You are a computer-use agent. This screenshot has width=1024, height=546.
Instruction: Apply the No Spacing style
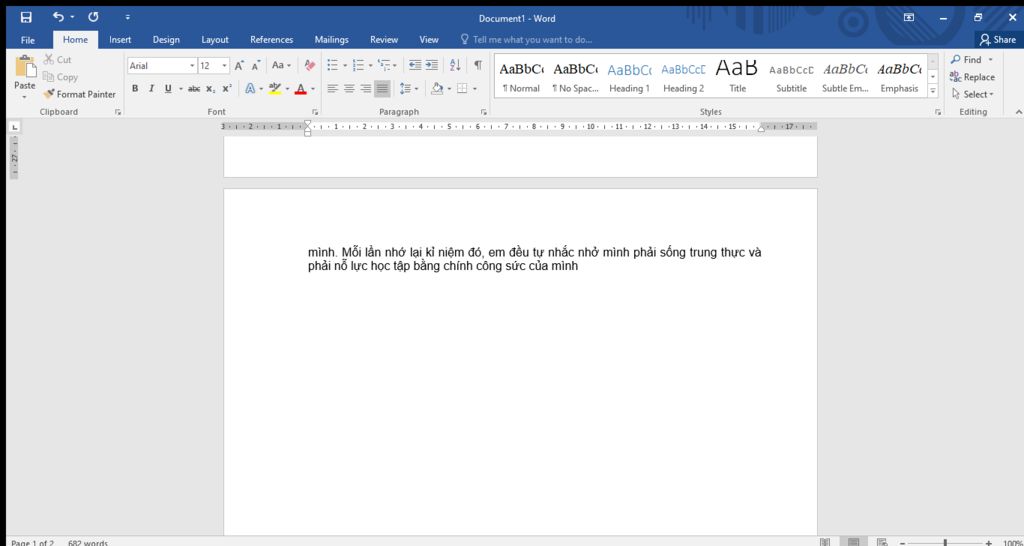pyautogui.click(x=575, y=76)
